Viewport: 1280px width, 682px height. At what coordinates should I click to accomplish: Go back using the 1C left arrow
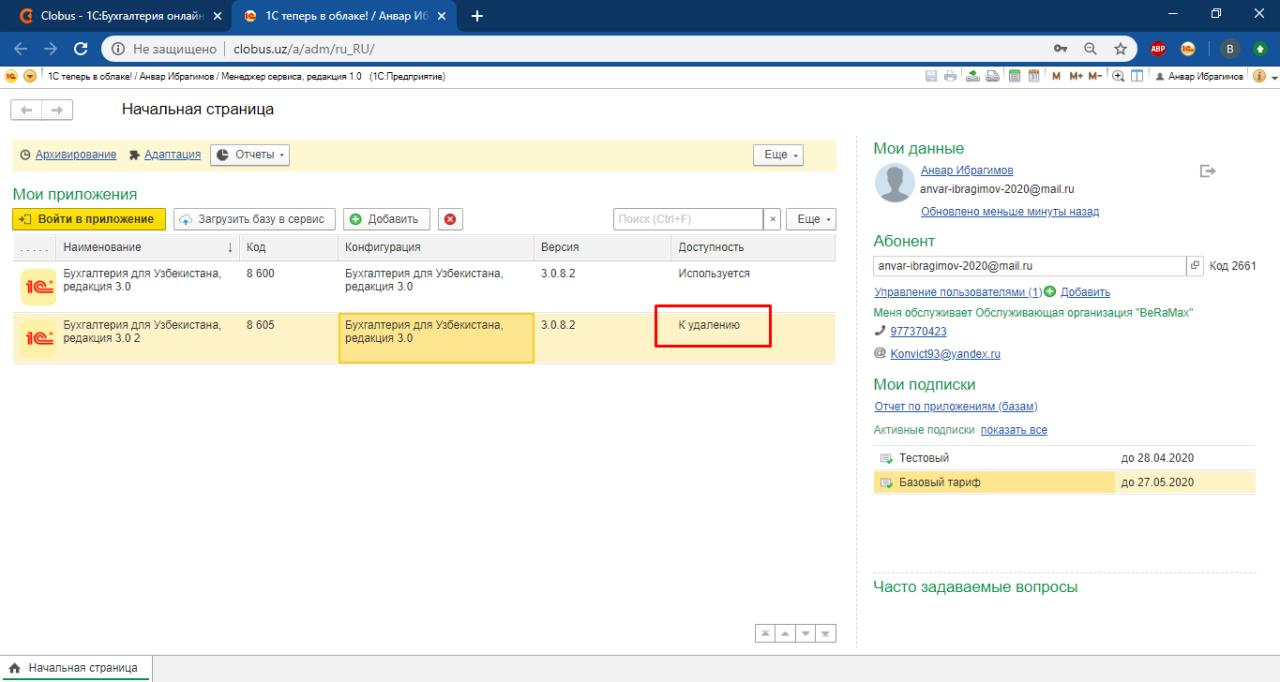pyautogui.click(x=26, y=109)
